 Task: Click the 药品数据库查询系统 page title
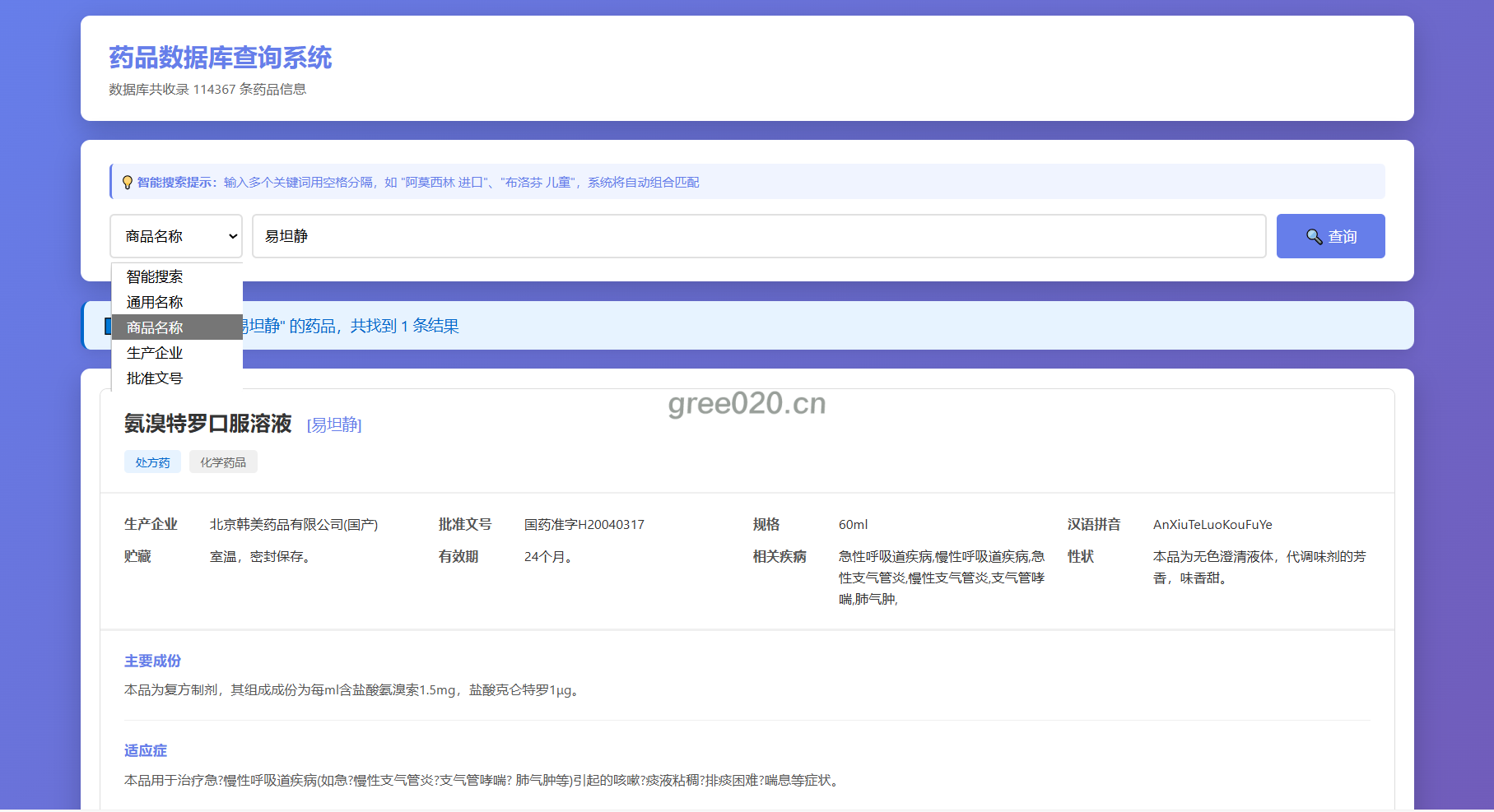221,58
